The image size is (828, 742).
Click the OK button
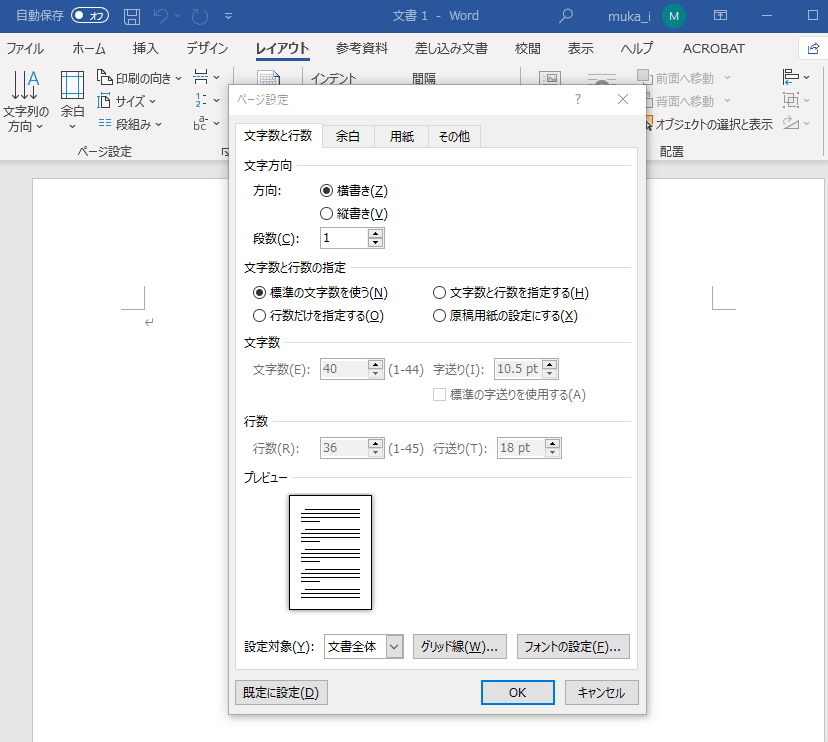(518, 692)
